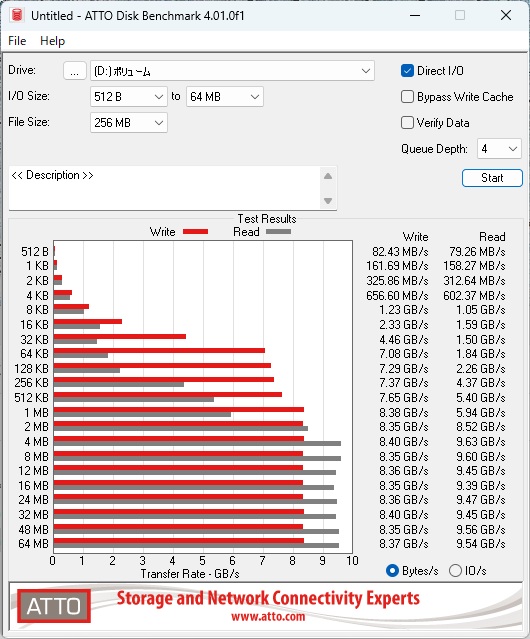Click the red Write legend swatch

click(x=196, y=232)
